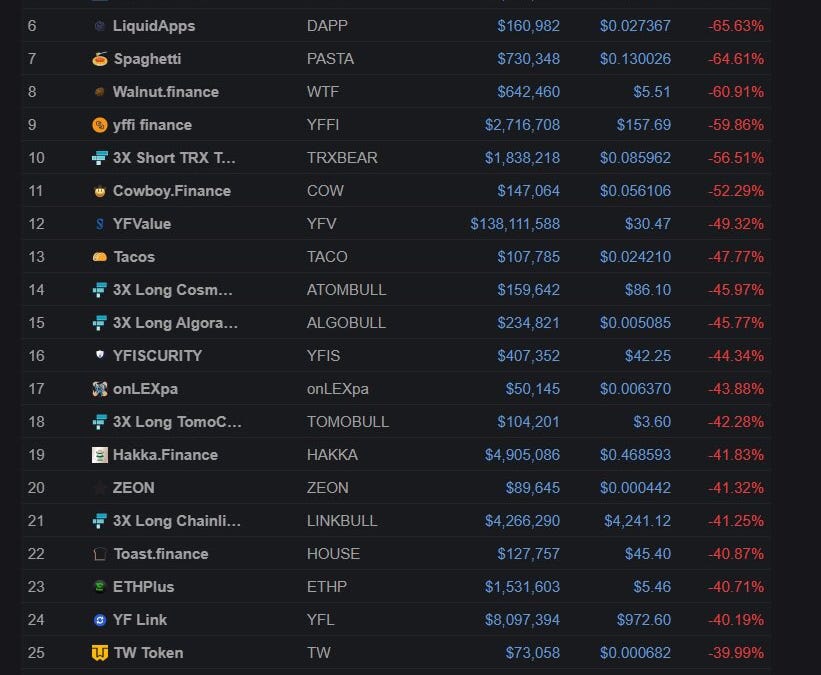Select the -41.25% change value
821x675 pixels.
pos(736,521)
